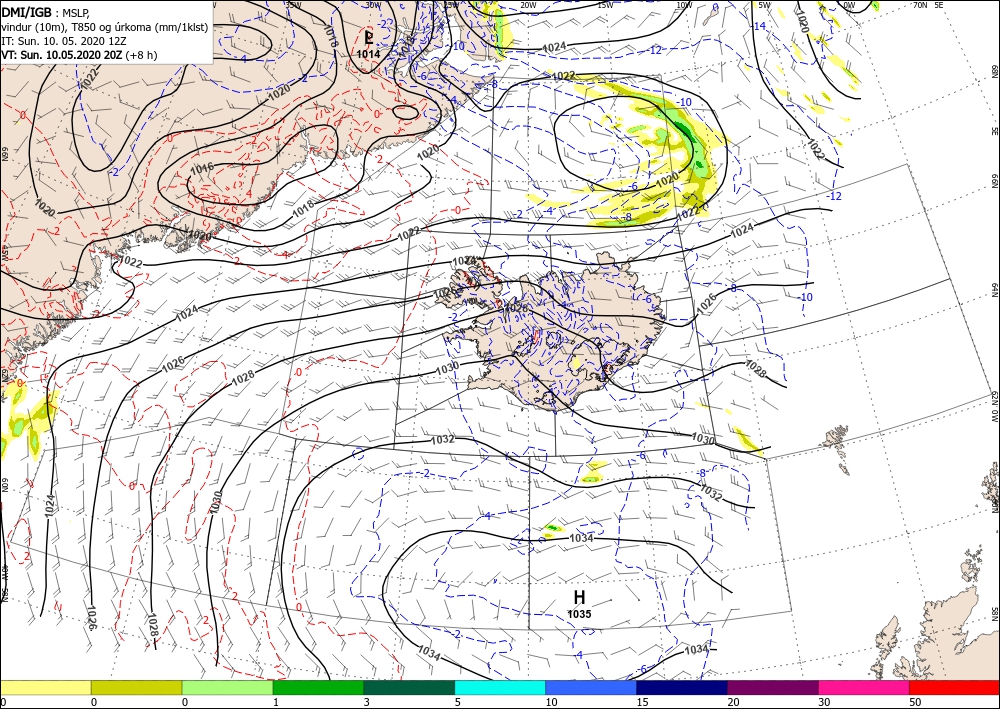Viewport: 1000px width, 709px height.
Task: Select the 'vindur (10m), T850 og úrkoma' line
Action: point(105,27)
